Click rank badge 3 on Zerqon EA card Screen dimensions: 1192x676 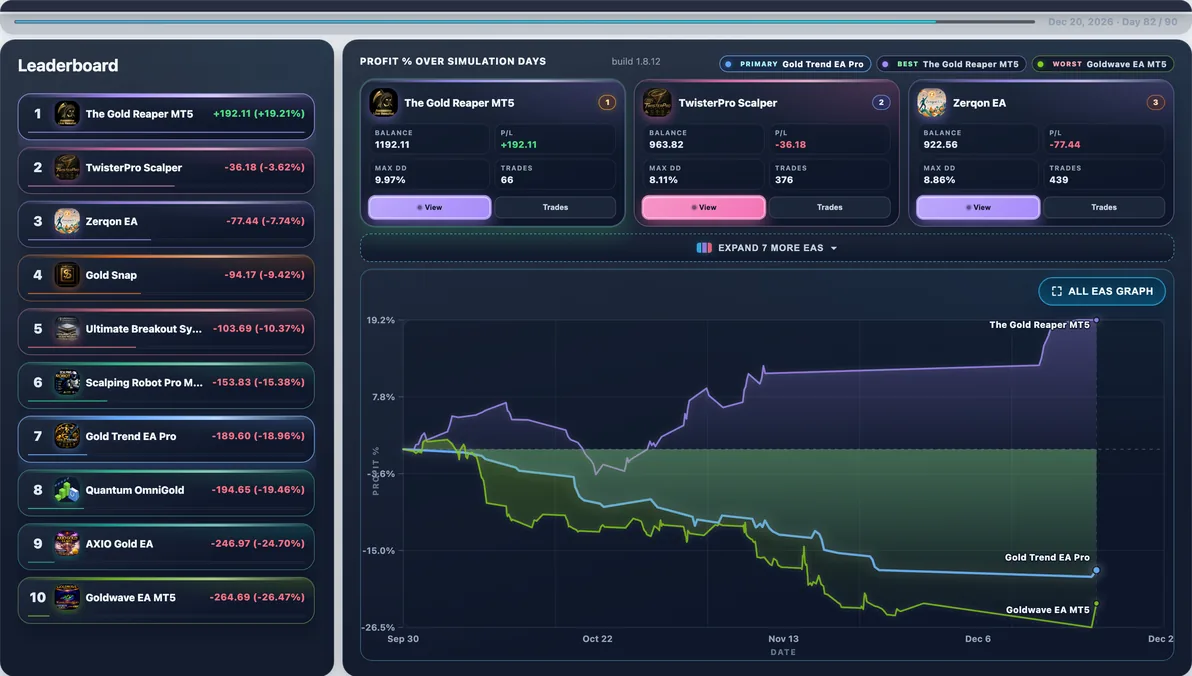(x=1156, y=102)
